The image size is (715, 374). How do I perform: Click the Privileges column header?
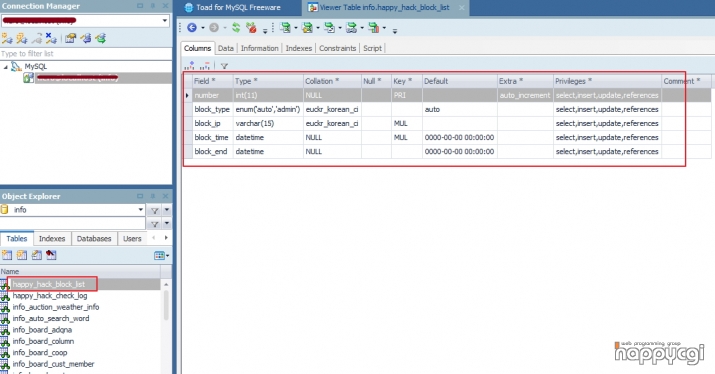pos(607,81)
